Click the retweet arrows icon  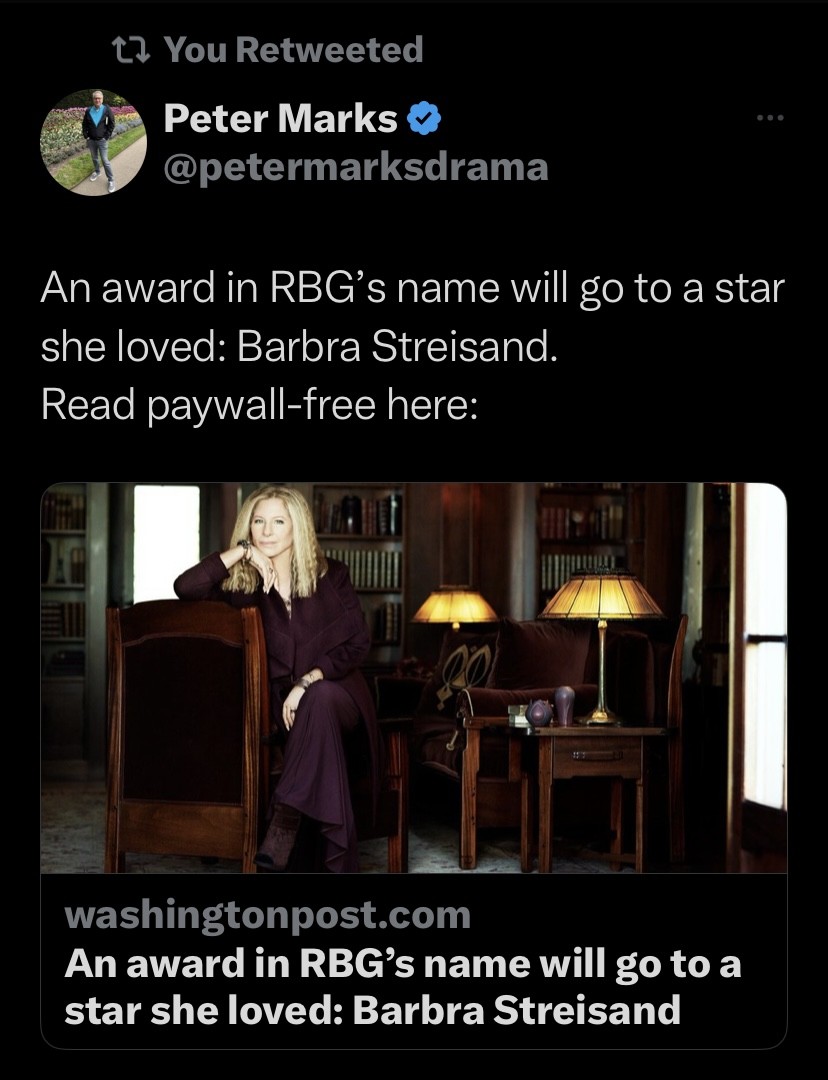[x=130, y=50]
